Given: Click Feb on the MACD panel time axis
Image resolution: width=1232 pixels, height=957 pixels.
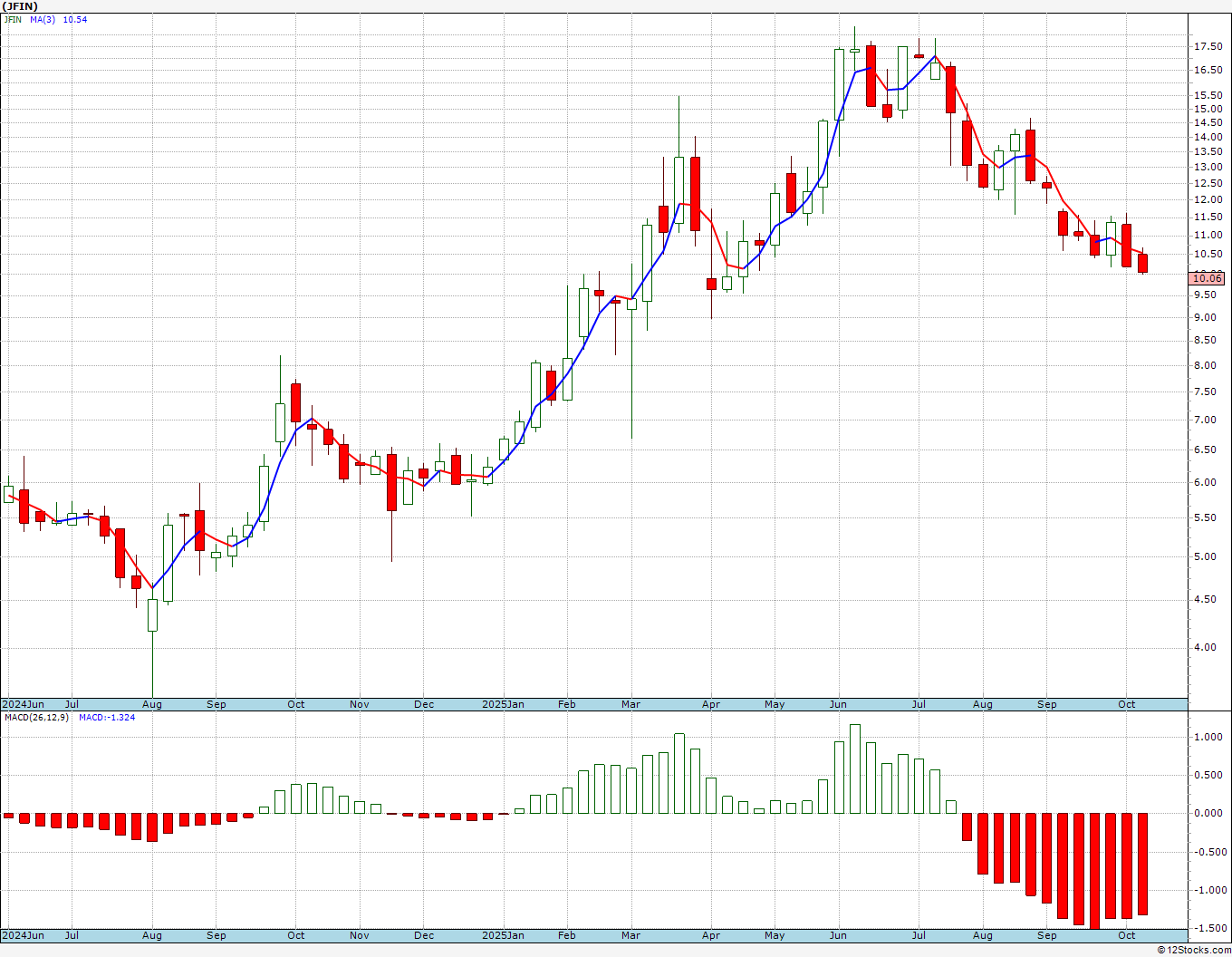Looking at the screenshot, I should (567, 935).
